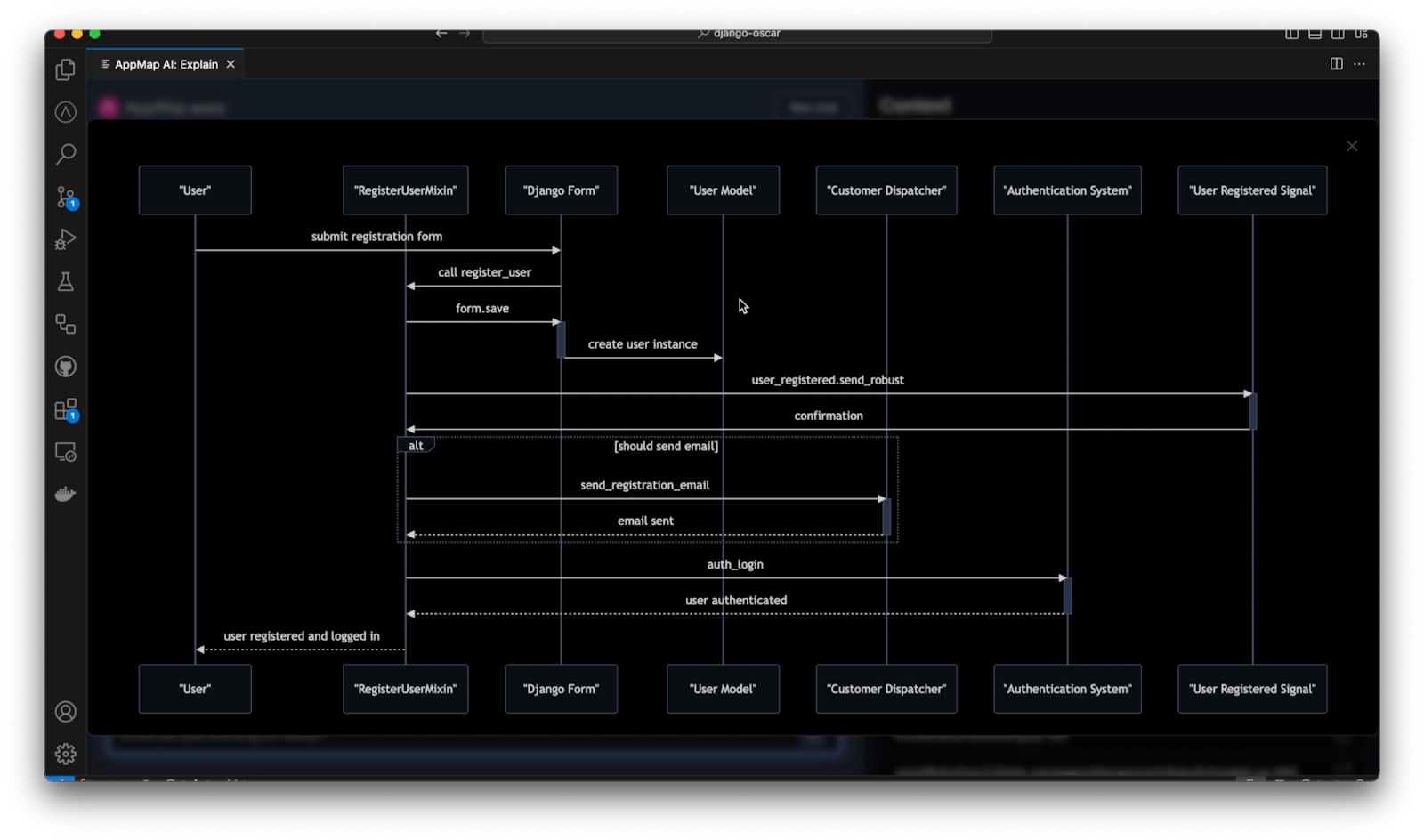Open the Search view in activity bar
This screenshot has width=1424, height=840.
[65, 154]
